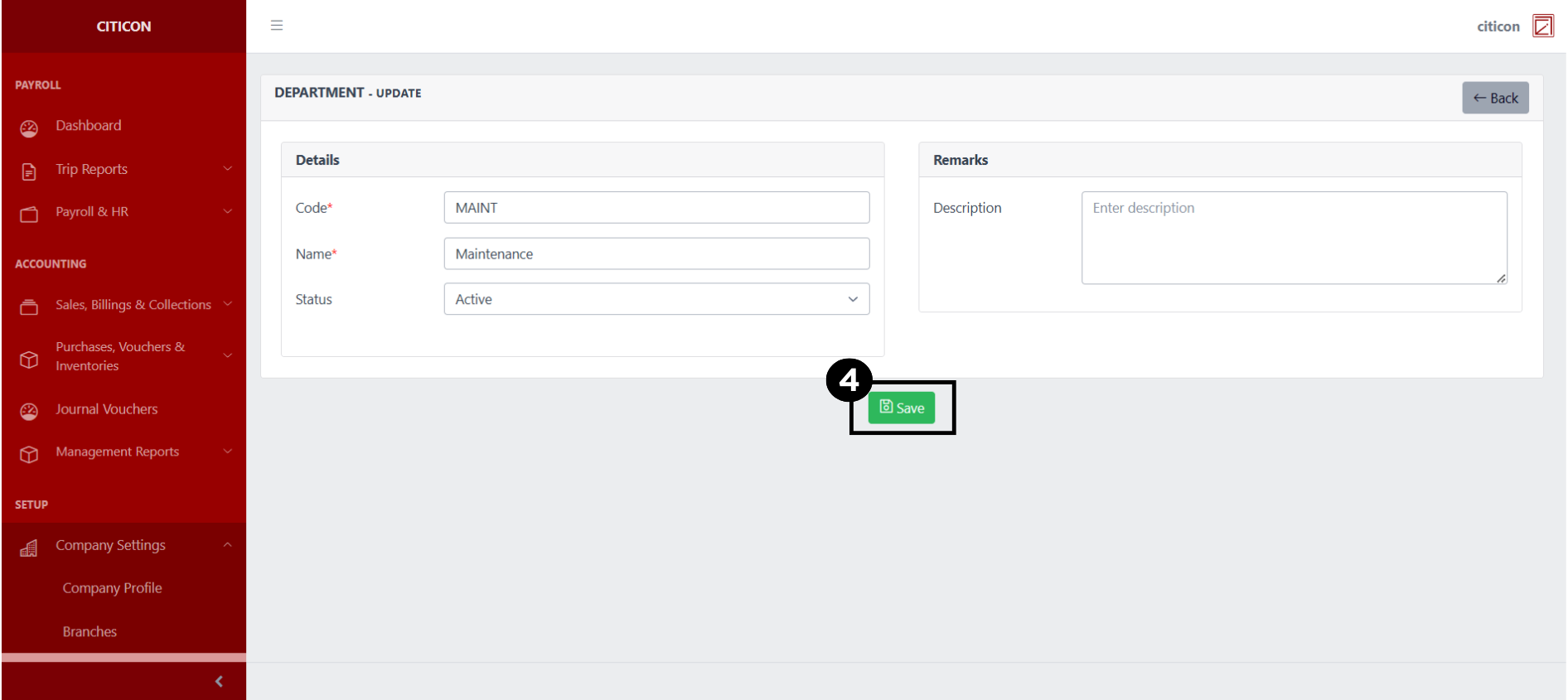Collapse sidebar using the left arrow icon
The image size is (1568, 700).
219,681
